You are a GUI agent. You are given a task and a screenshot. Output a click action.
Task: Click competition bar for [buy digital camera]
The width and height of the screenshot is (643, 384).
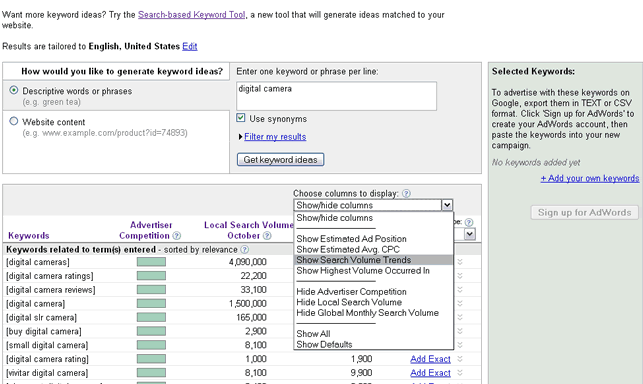151,331
